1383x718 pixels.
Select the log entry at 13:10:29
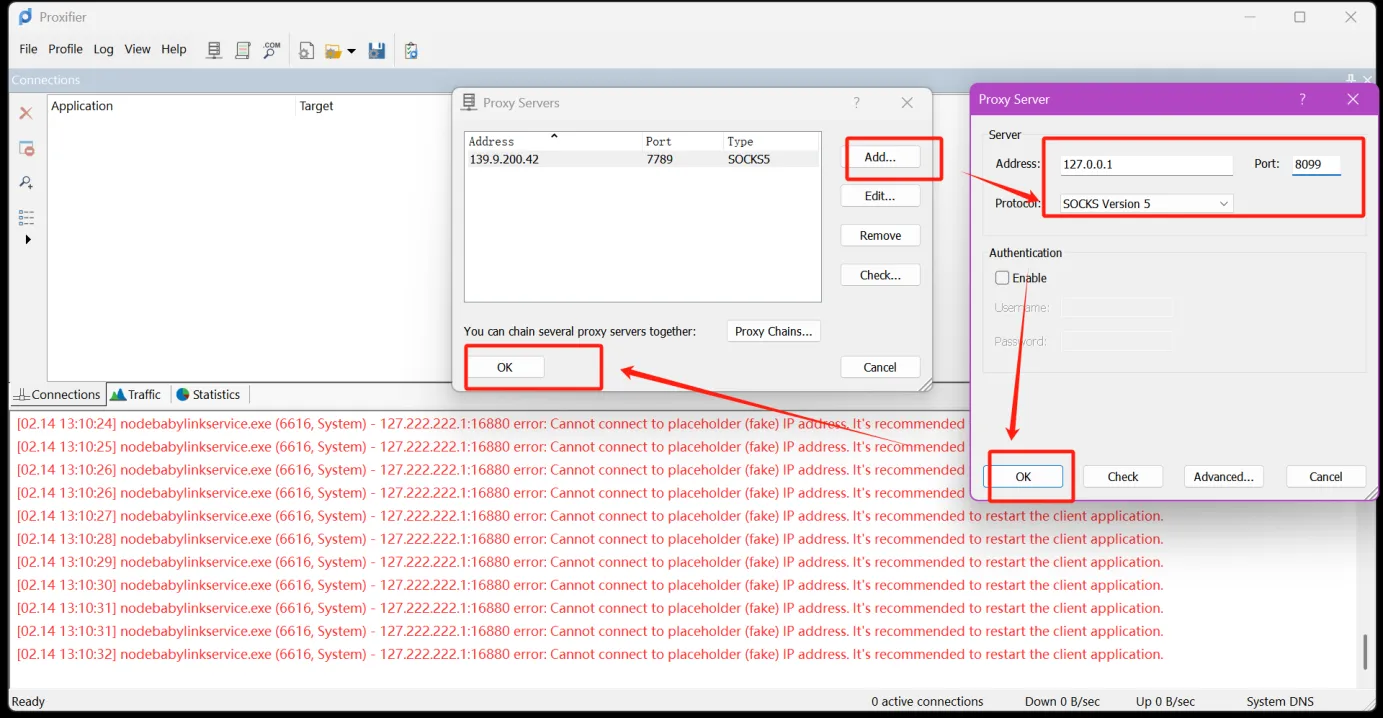590,562
